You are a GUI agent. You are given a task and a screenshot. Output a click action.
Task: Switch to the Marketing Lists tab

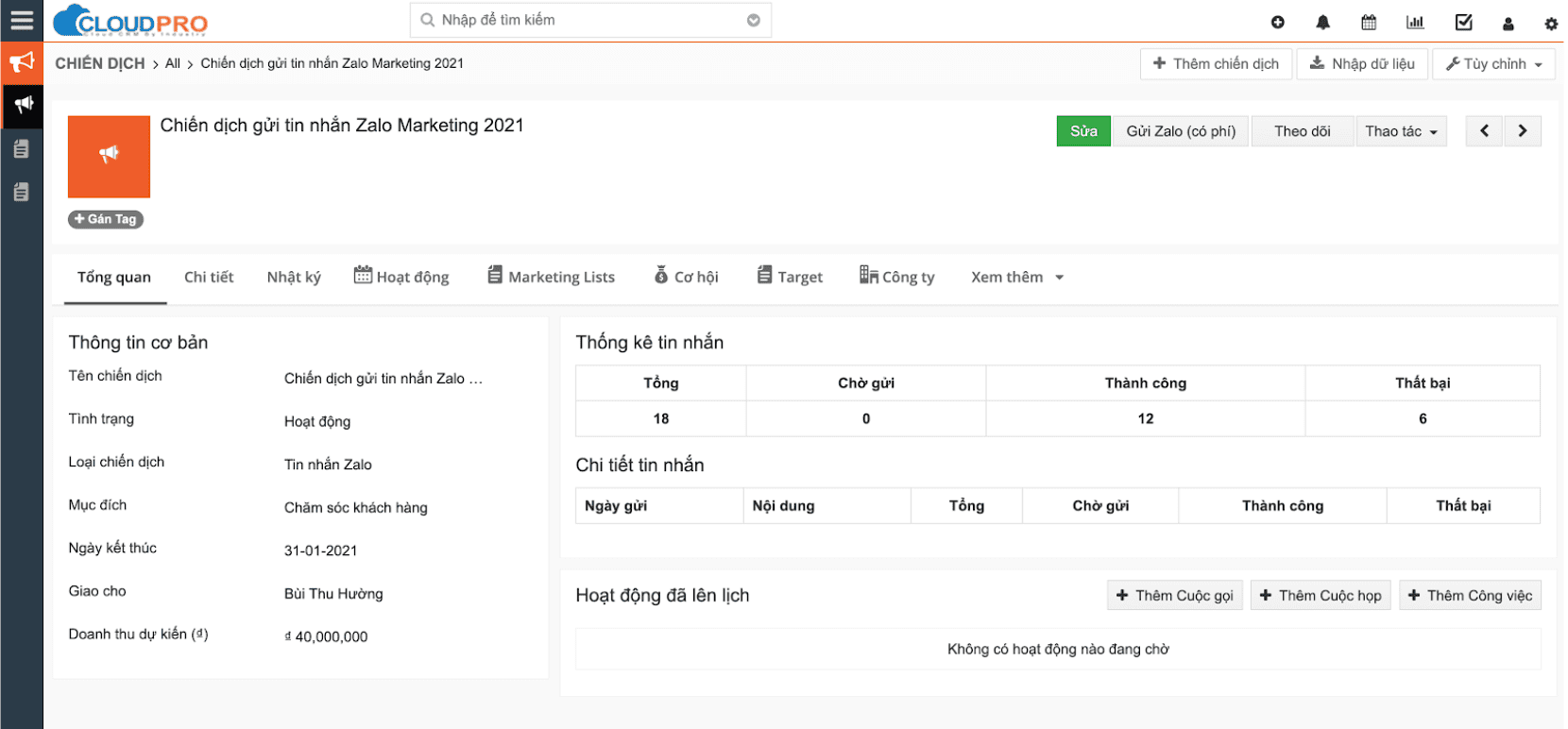pyautogui.click(x=551, y=277)
